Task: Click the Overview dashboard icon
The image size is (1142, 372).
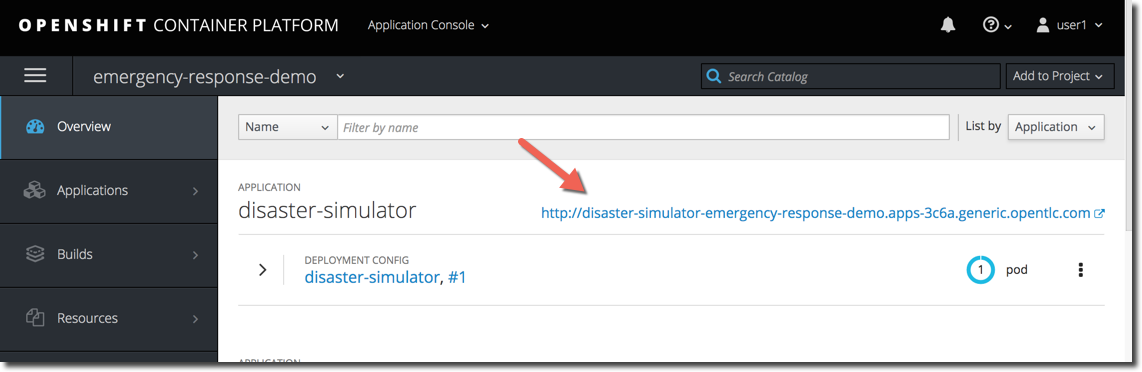Action: pyautogui.click(x=35, y=127)
